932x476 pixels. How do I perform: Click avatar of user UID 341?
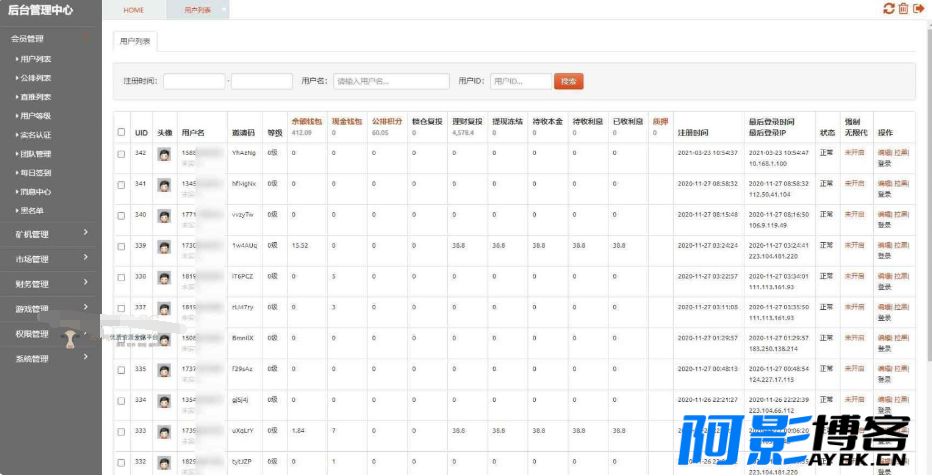164,186
